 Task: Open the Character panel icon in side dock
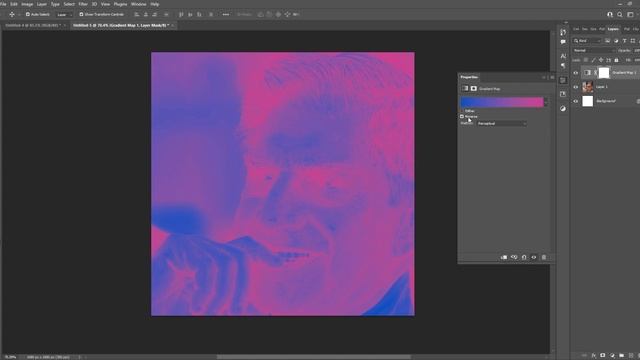point(563,56)
